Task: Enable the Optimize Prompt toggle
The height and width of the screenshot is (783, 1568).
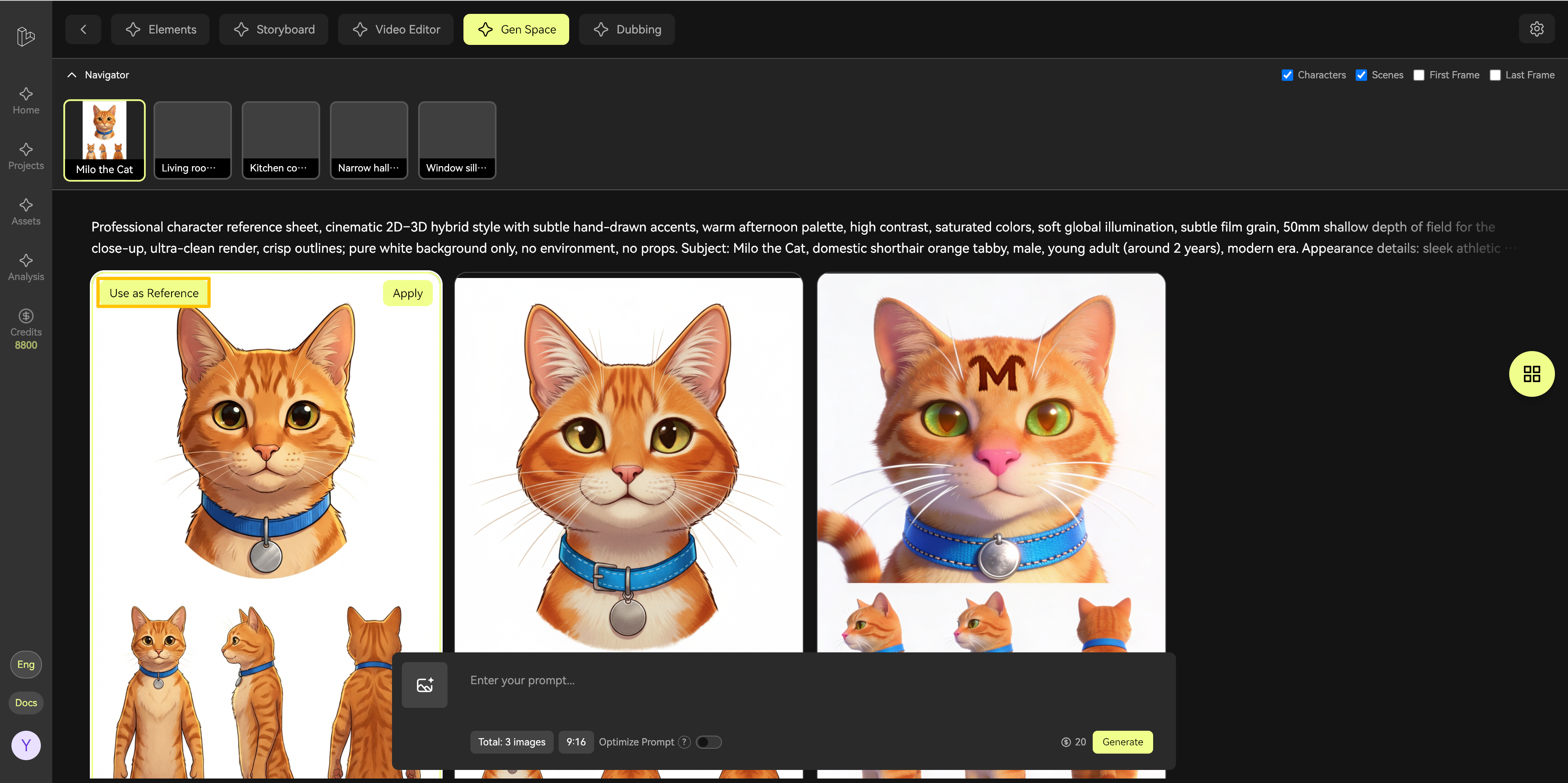Action: pyautogui.click(x=708, y=742)
